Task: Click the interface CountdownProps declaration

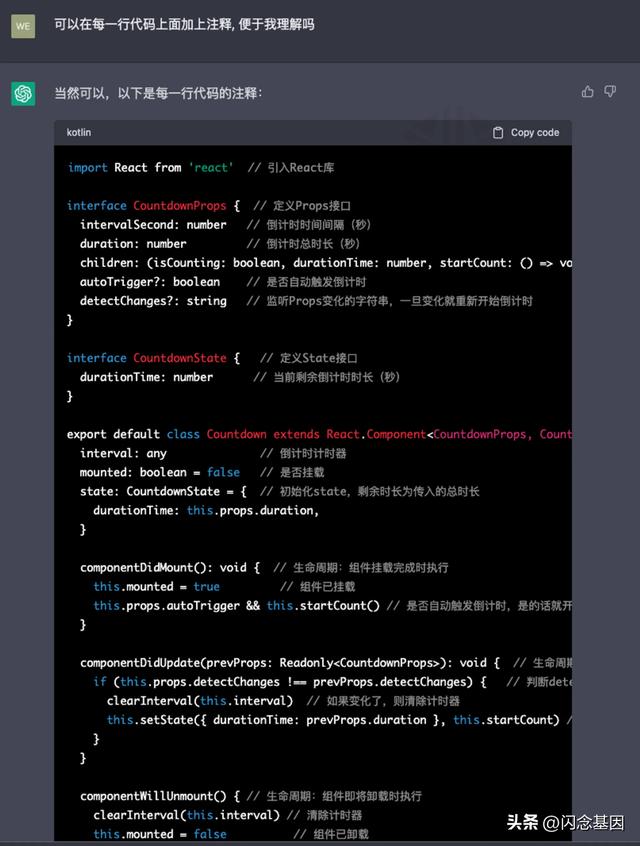Action: 153,205
